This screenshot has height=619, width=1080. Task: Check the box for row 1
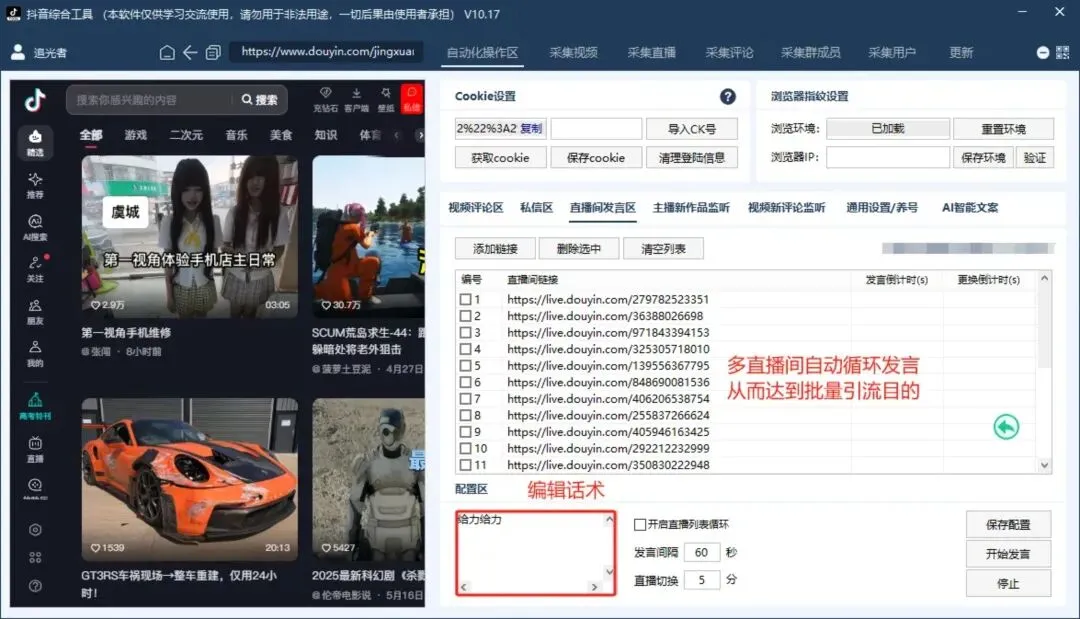[x=466, y=300]
